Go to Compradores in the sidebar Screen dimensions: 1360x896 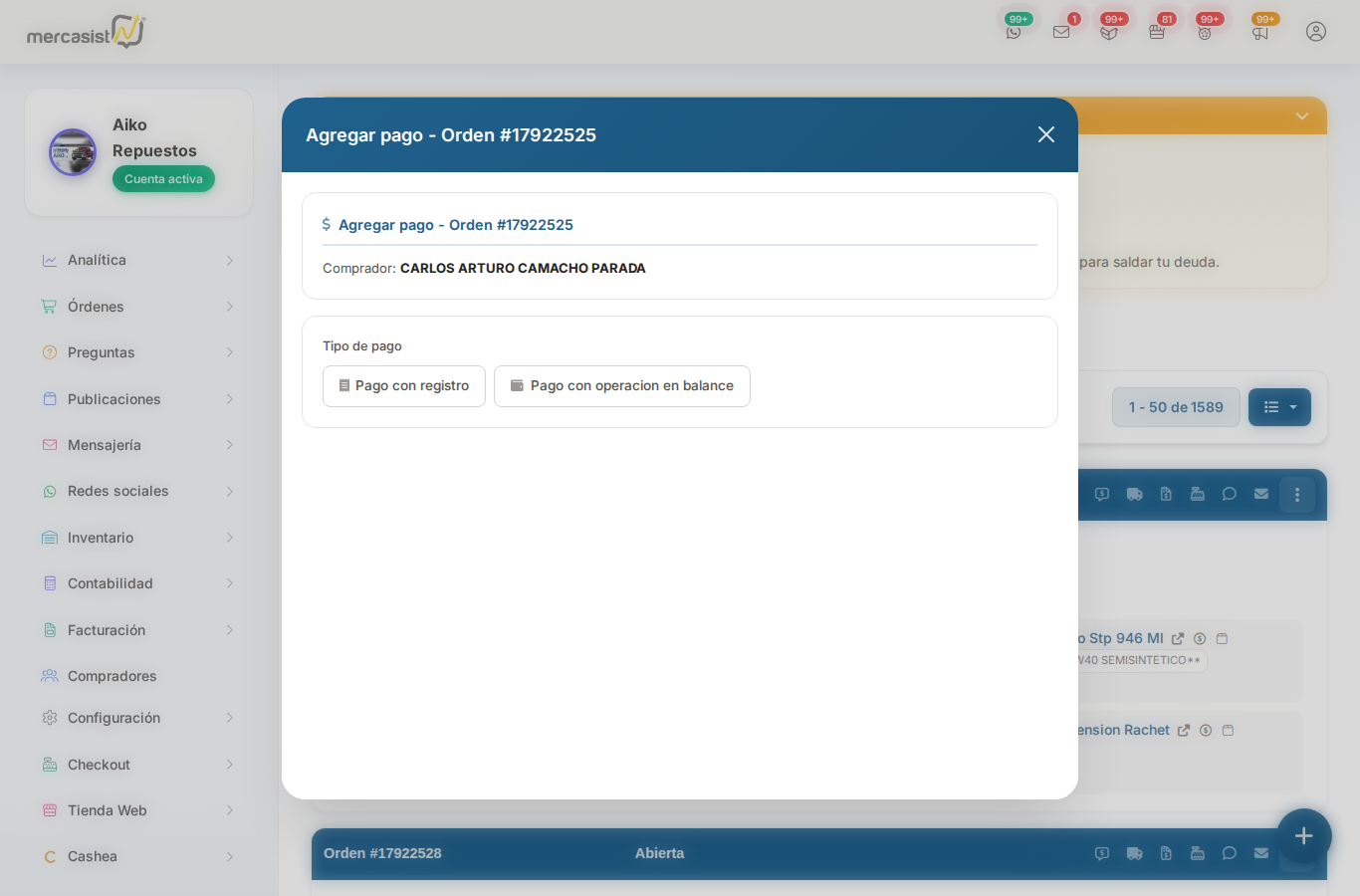(112, 676)
